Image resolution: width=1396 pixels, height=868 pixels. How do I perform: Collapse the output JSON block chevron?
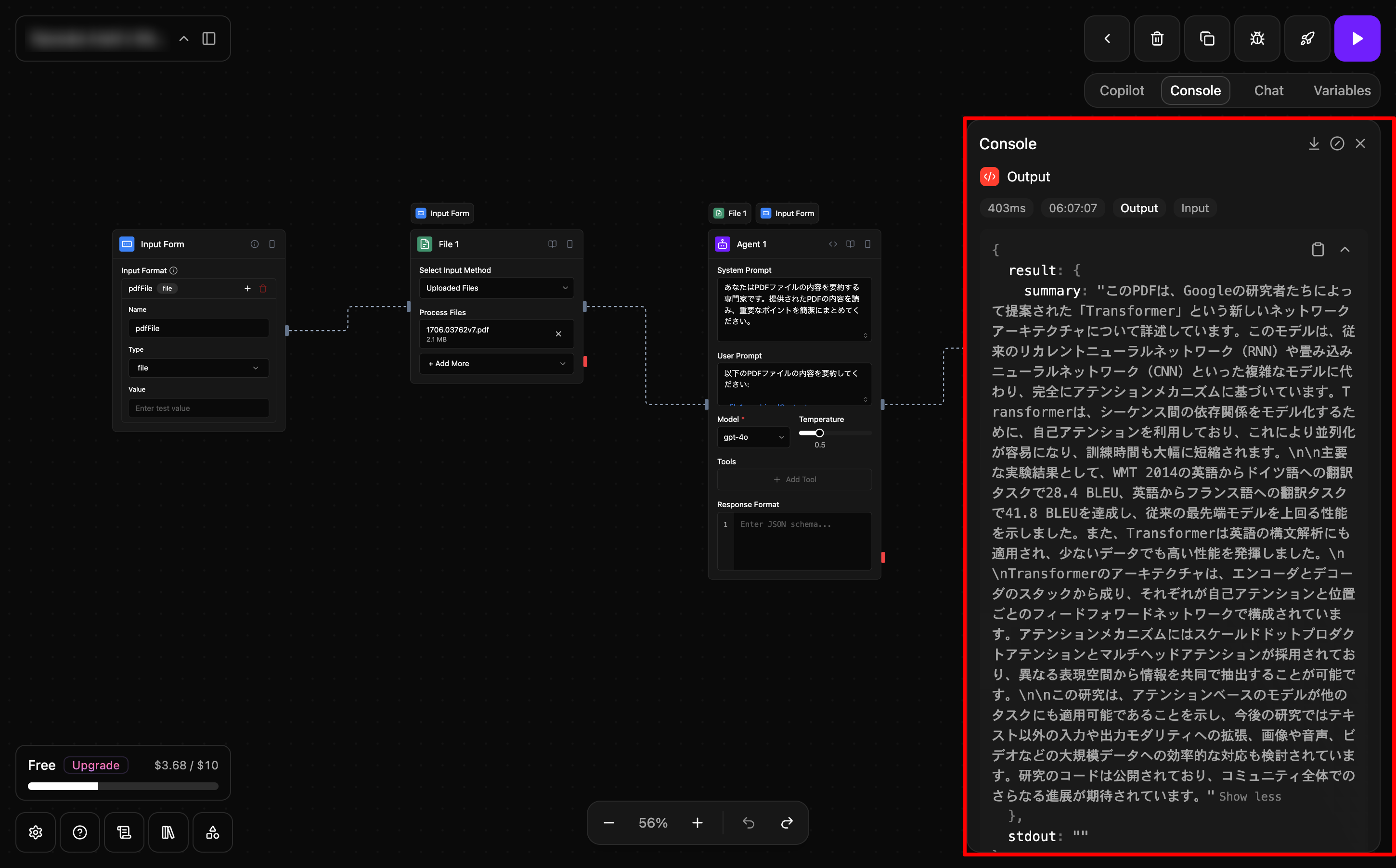(1345, 249)
